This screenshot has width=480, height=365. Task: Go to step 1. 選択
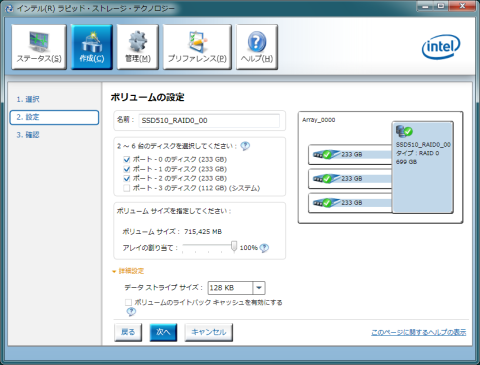[x=28, y=99]
